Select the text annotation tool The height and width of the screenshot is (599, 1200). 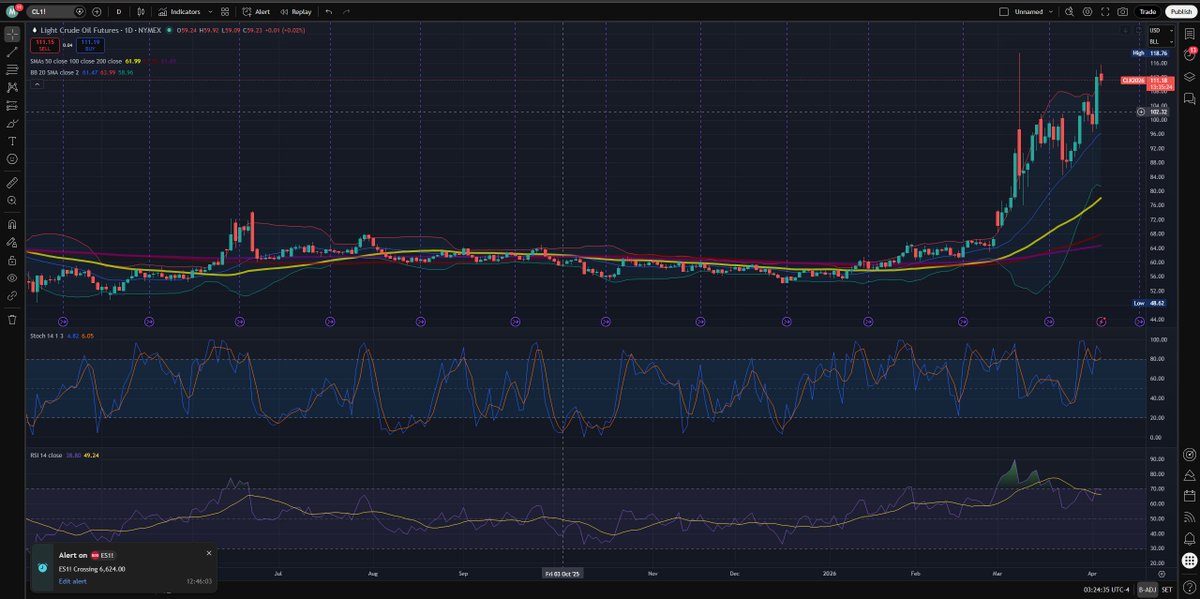tap(12, 141)
